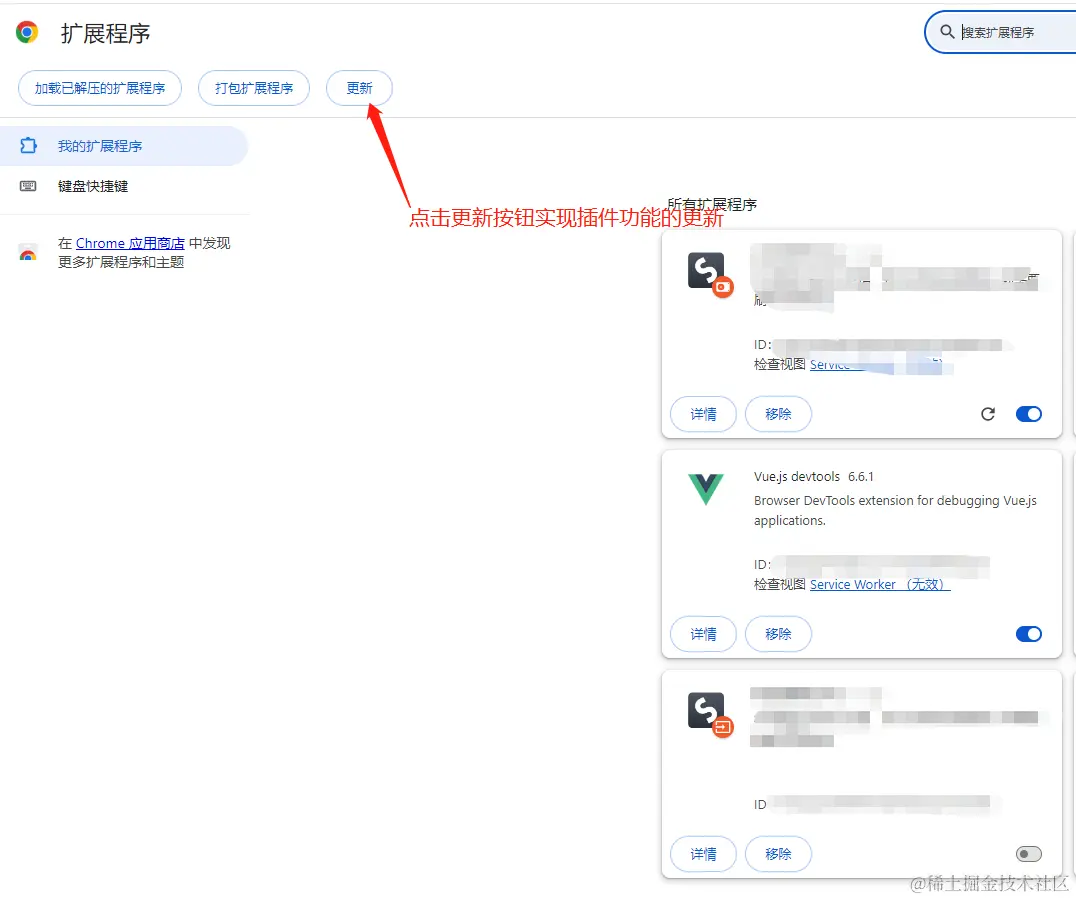Click the 加载已解压的扩展程序 button
Viewport: 1076px width, 900px height.
coord(100,88)
